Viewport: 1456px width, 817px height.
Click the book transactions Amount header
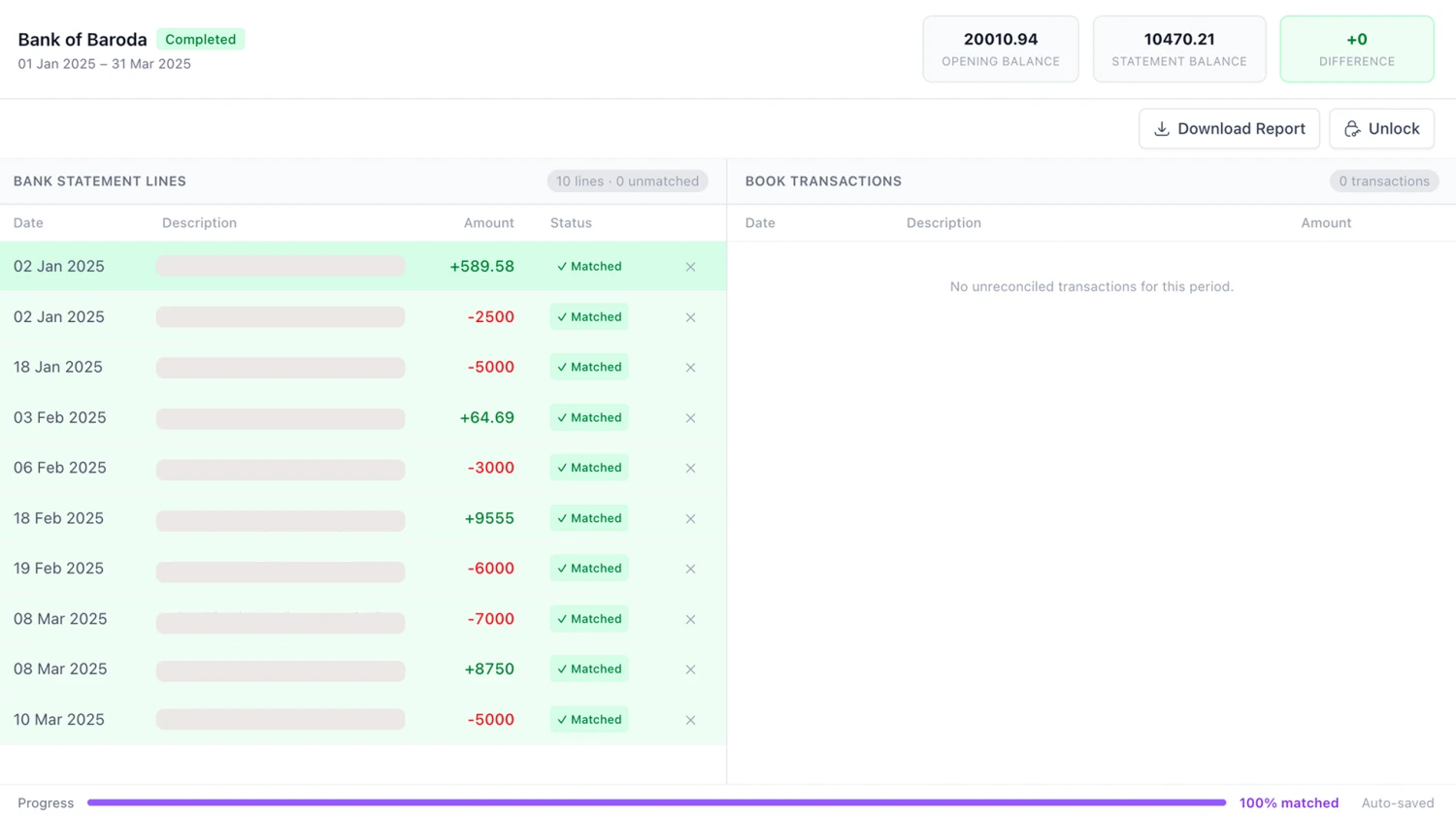pyautogui.click(x=1326, y=223)
